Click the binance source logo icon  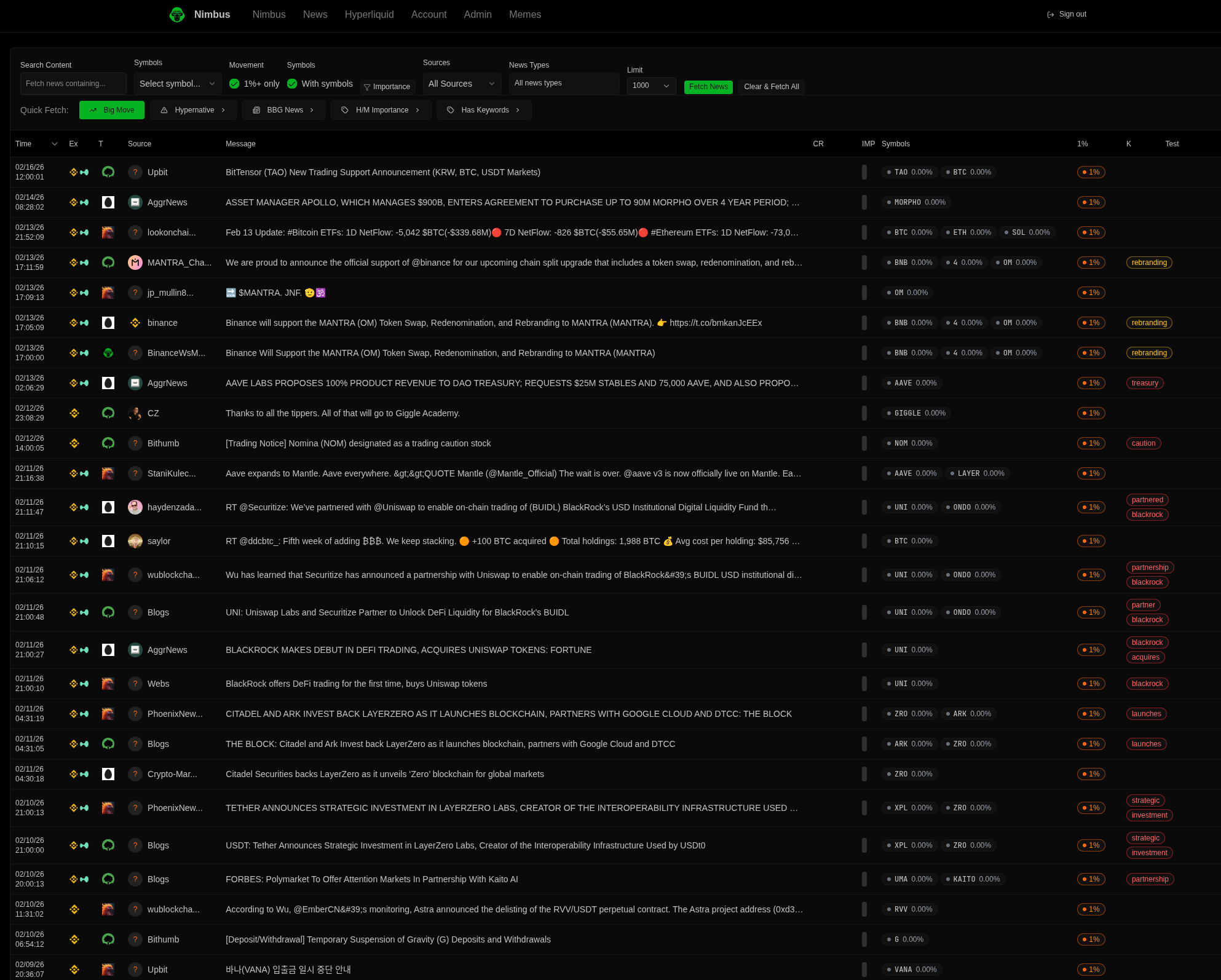tap(135, 323)
